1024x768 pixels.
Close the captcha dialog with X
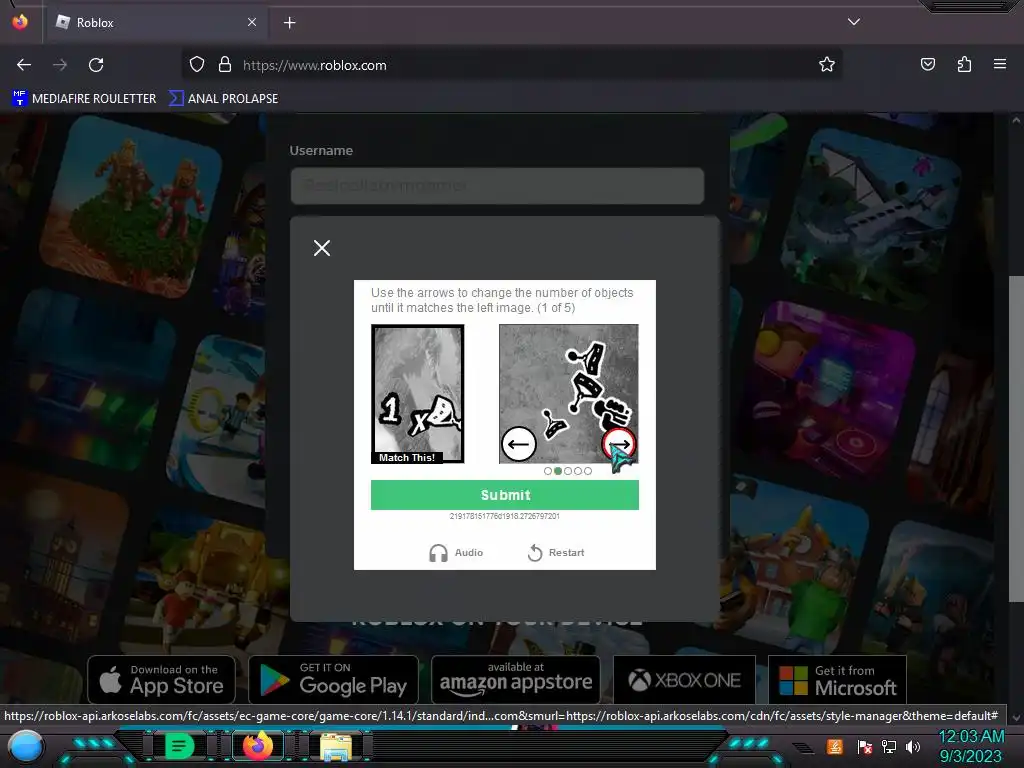[x=321, y=248]
